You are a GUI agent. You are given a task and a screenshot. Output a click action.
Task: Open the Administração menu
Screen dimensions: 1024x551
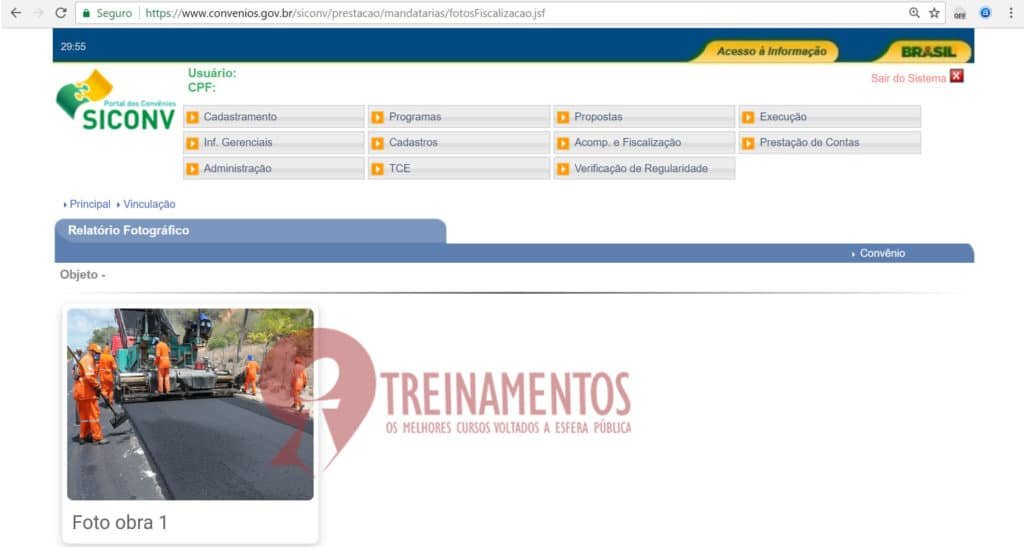click(274, 168)
